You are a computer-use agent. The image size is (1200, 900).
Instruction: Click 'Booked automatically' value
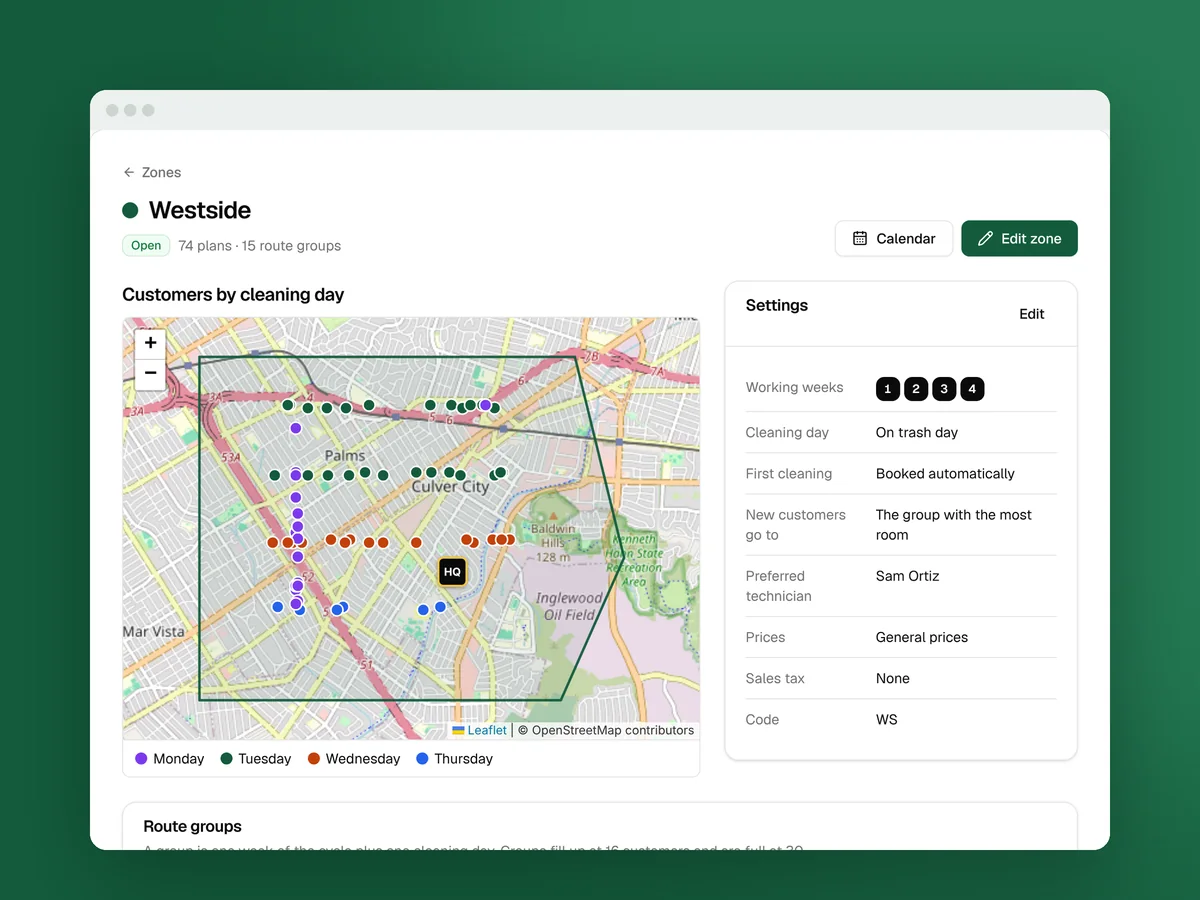point(945,474)
